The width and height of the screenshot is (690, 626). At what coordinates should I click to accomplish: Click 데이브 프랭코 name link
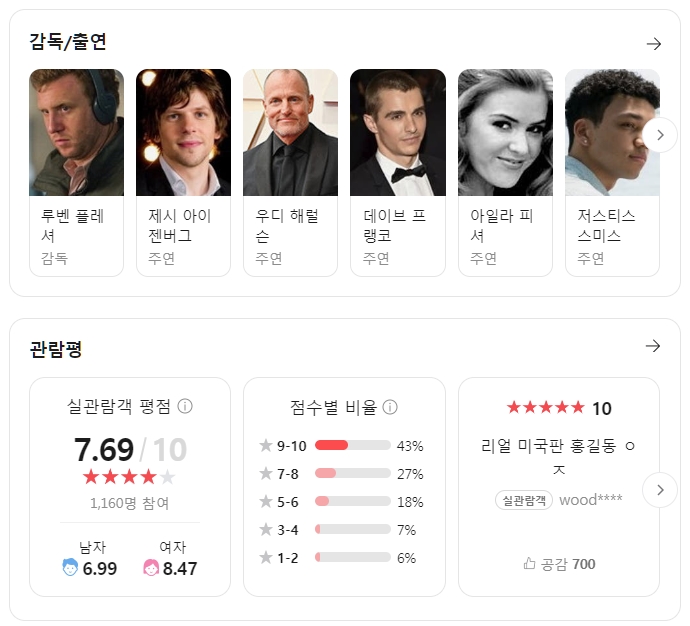coord(397,225)
